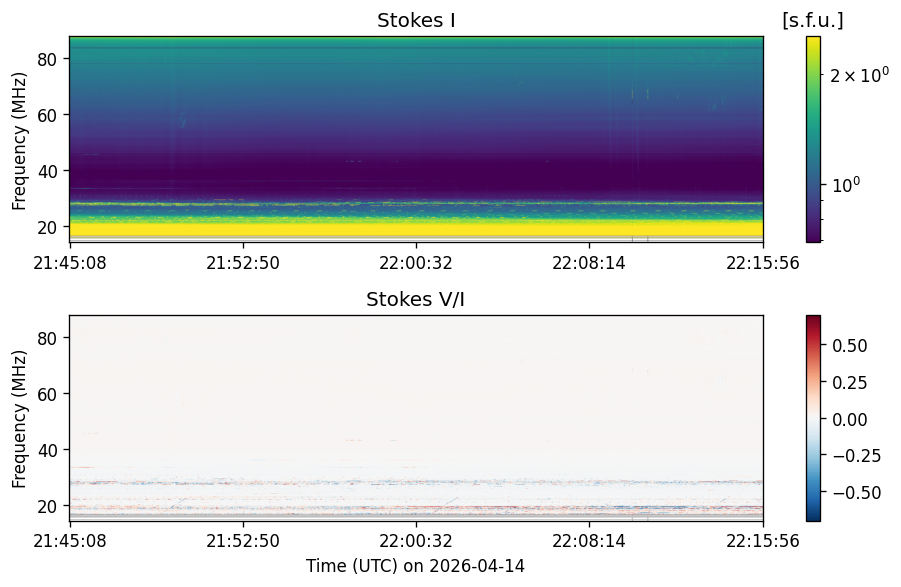Click the 80 MHz tick on Stokes I
This screenshot has width=901, height=587.
tap(47, 59)
